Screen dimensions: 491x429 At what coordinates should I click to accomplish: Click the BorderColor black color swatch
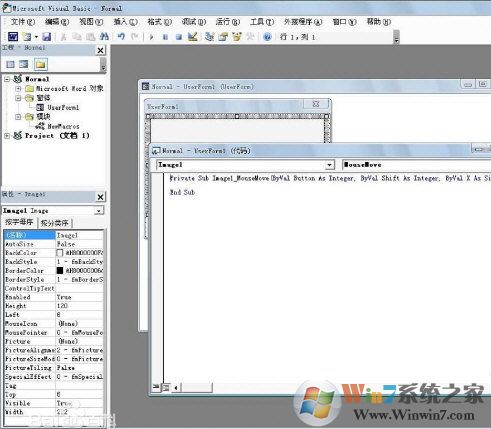(x=60, y=270)
